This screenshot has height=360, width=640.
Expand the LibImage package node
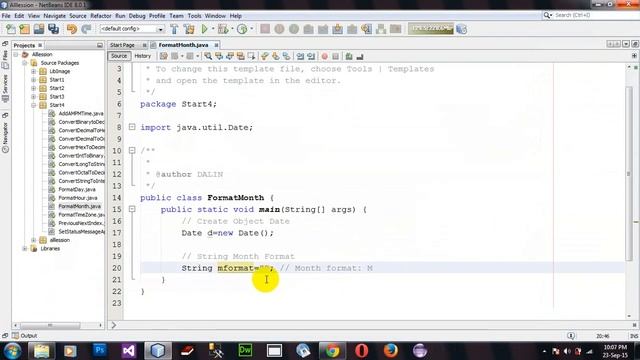tap(33, 71)
